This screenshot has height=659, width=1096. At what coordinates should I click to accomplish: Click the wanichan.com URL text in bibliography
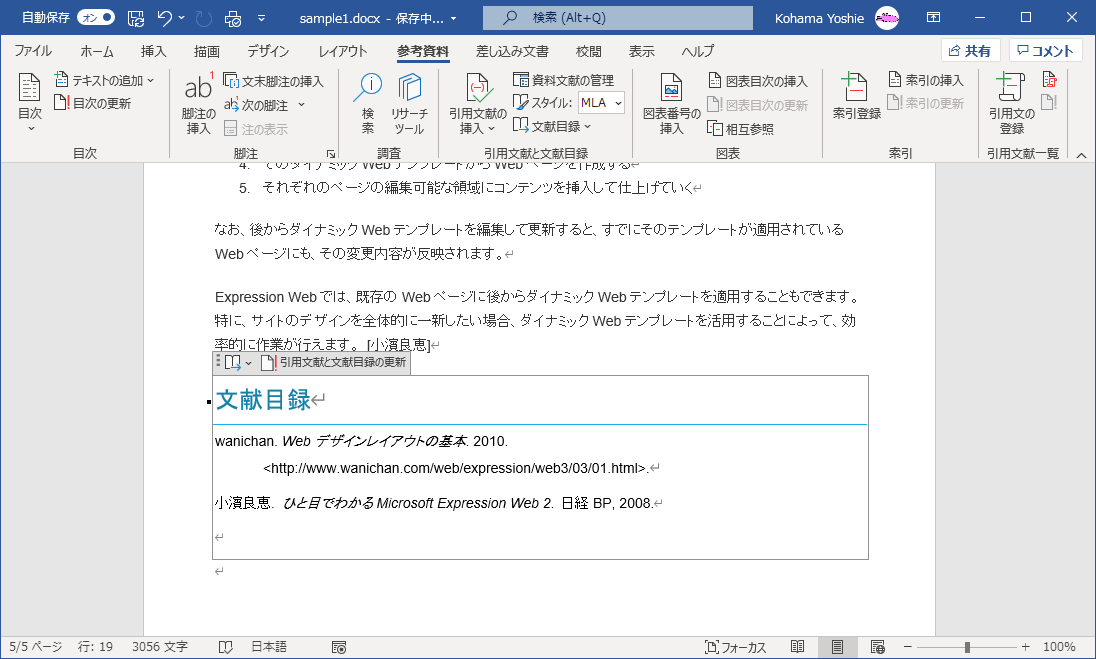point(458,468)
